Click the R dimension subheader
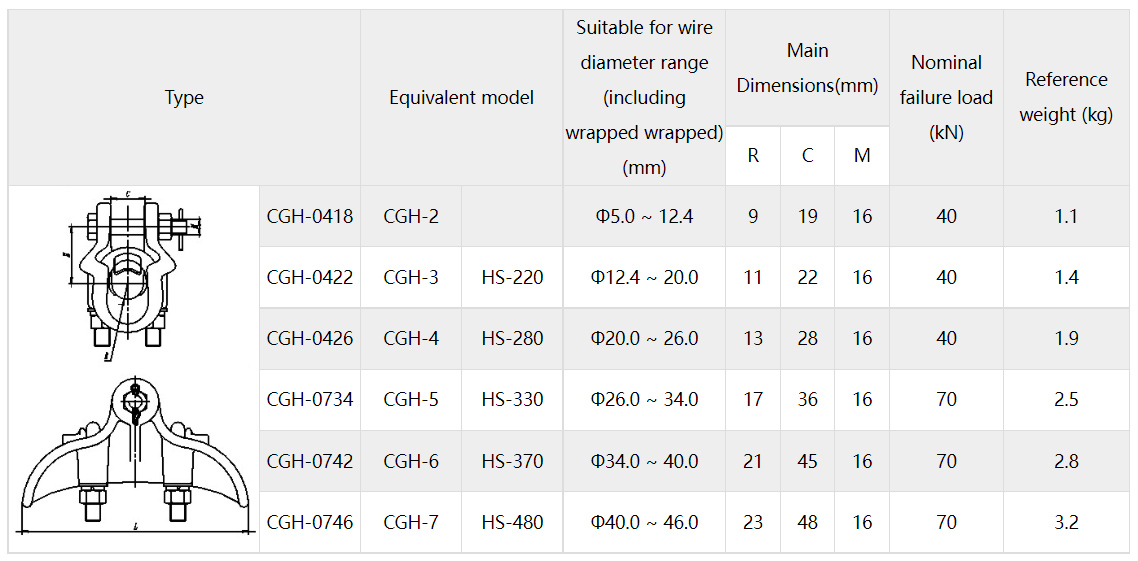This screenshot has width=1138, height=561. click(x=753, y=156)
